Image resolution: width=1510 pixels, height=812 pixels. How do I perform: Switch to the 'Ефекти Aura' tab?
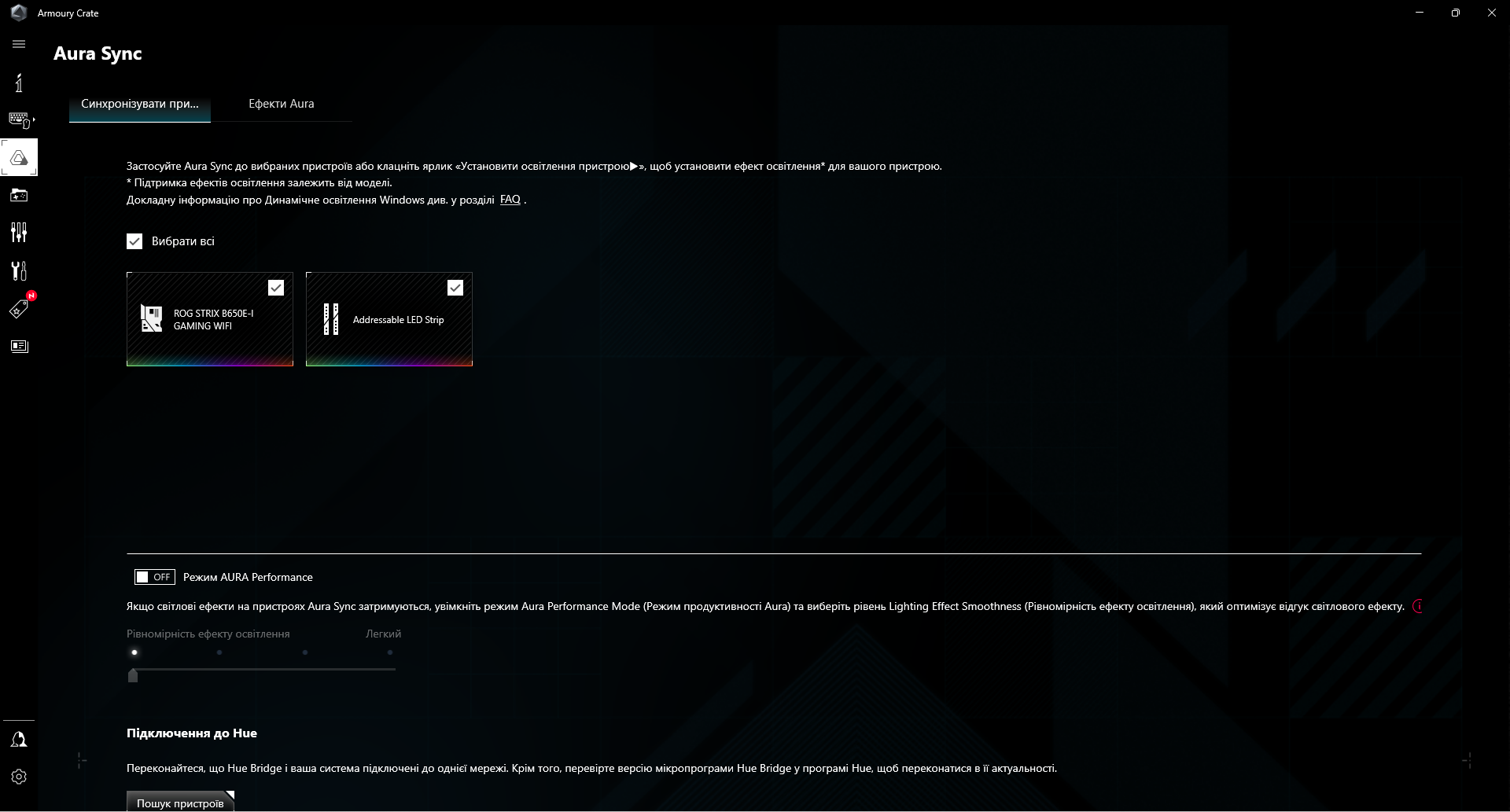281,103
